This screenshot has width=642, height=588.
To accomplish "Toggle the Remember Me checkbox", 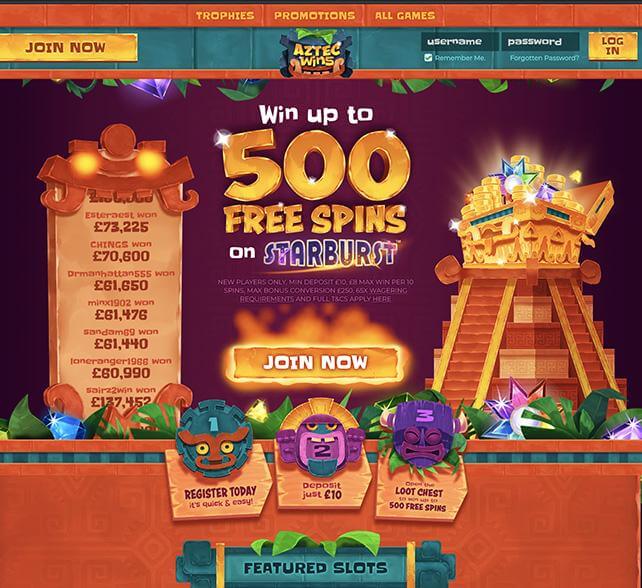I will click(x=428, y=58).
